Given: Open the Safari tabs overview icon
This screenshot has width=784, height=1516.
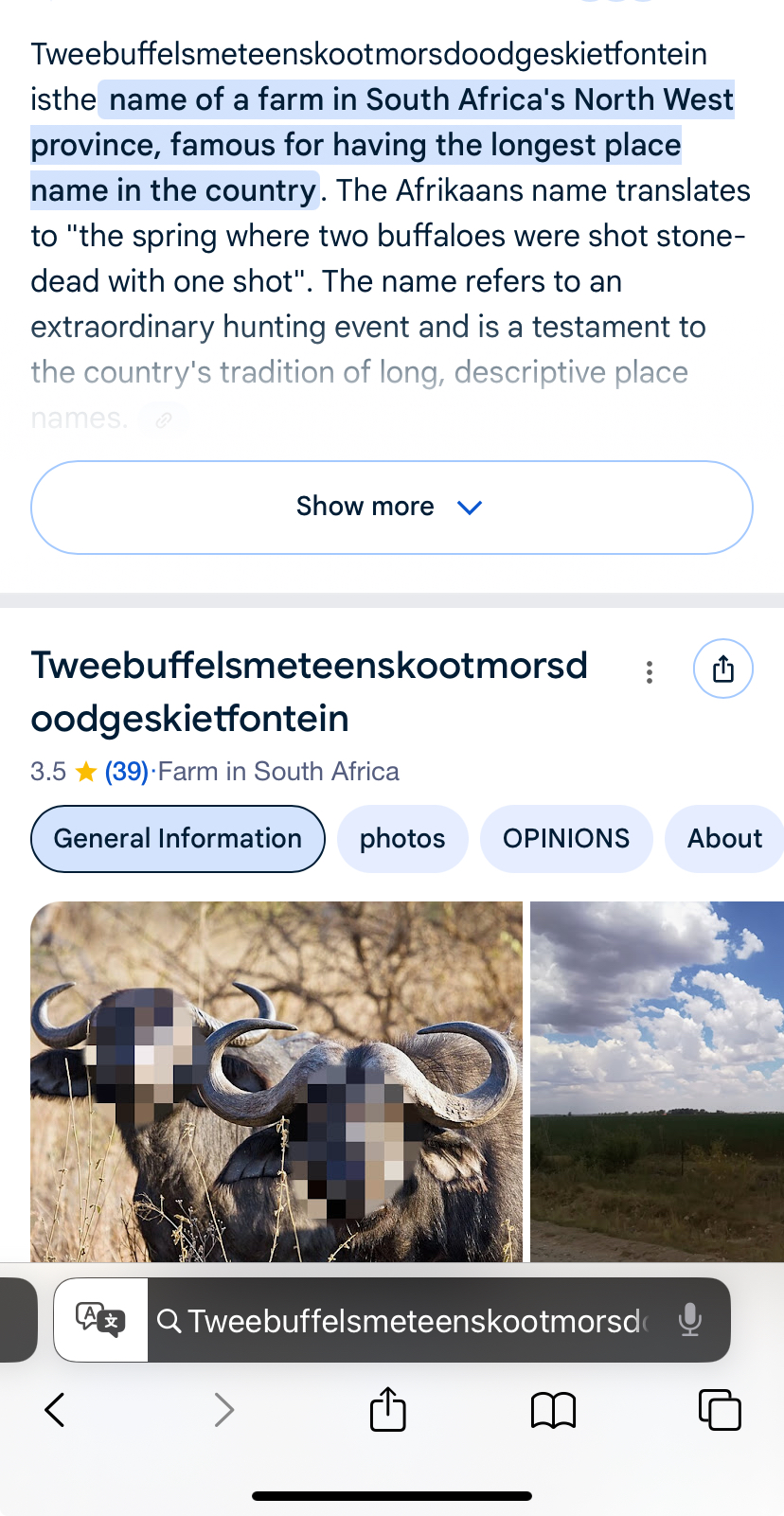Looking at the screenshot, I should [720, 1410].
